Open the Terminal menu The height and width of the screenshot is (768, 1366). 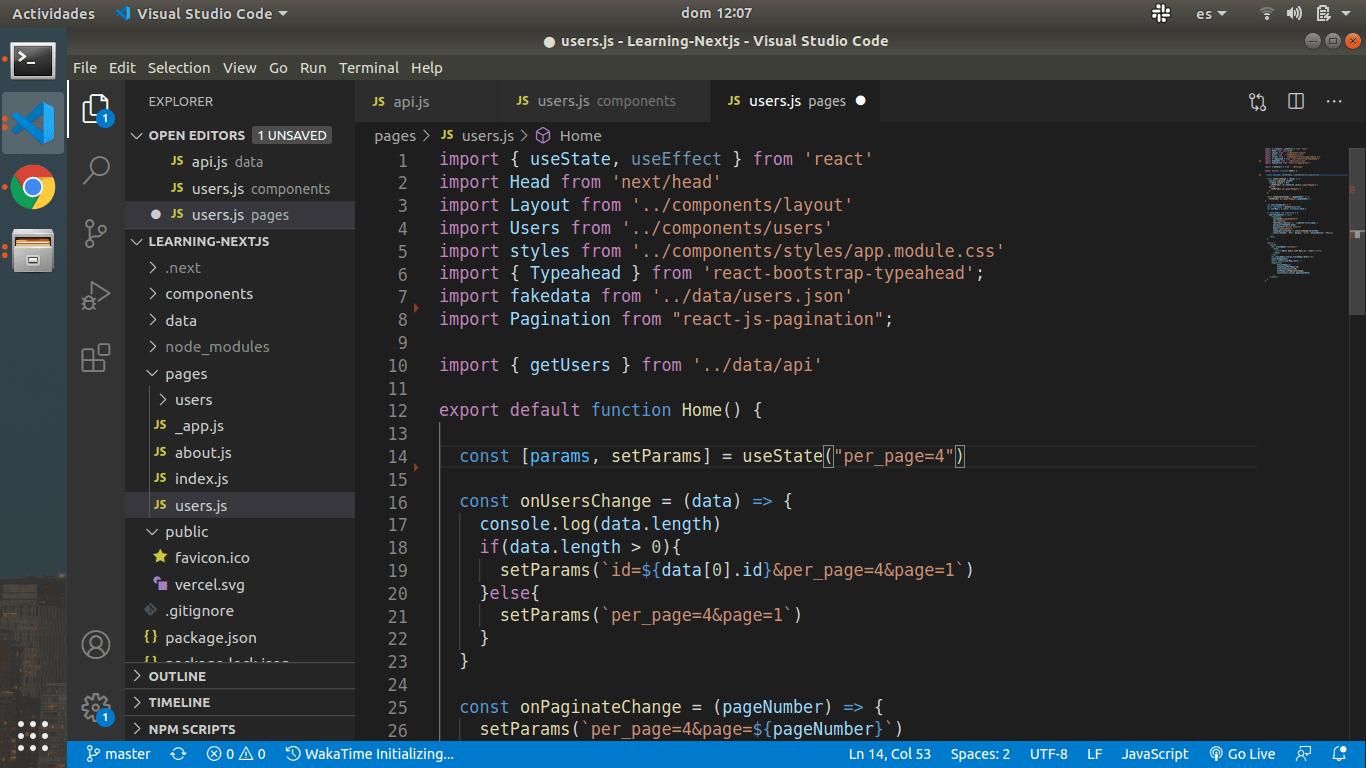click(368, 68)
